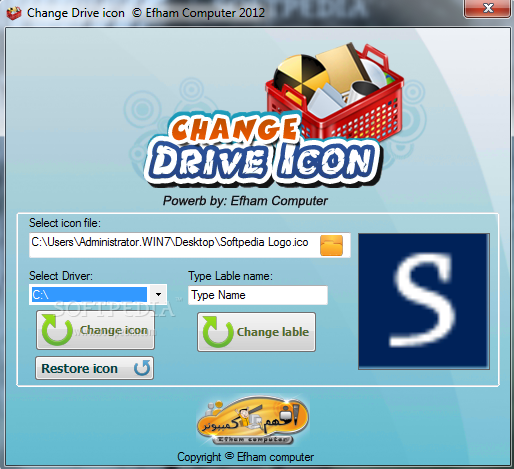Click the Change lable button
This screenshot has width=514, height=469.
coord(256,332)
